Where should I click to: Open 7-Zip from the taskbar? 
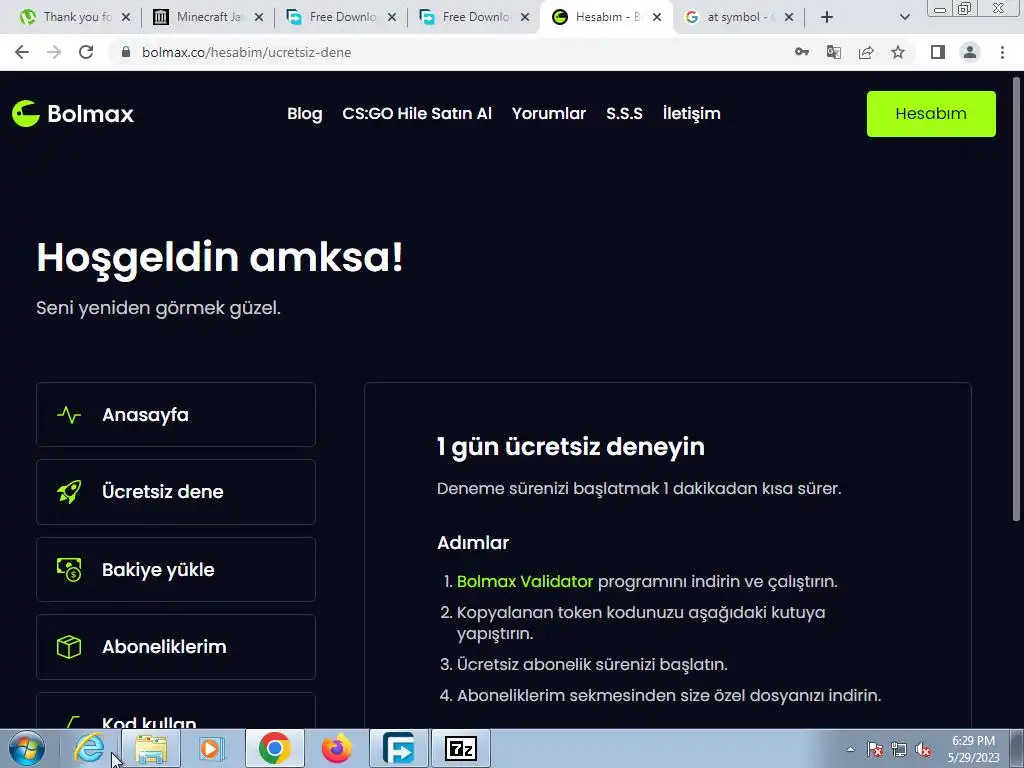click(460, 748)
